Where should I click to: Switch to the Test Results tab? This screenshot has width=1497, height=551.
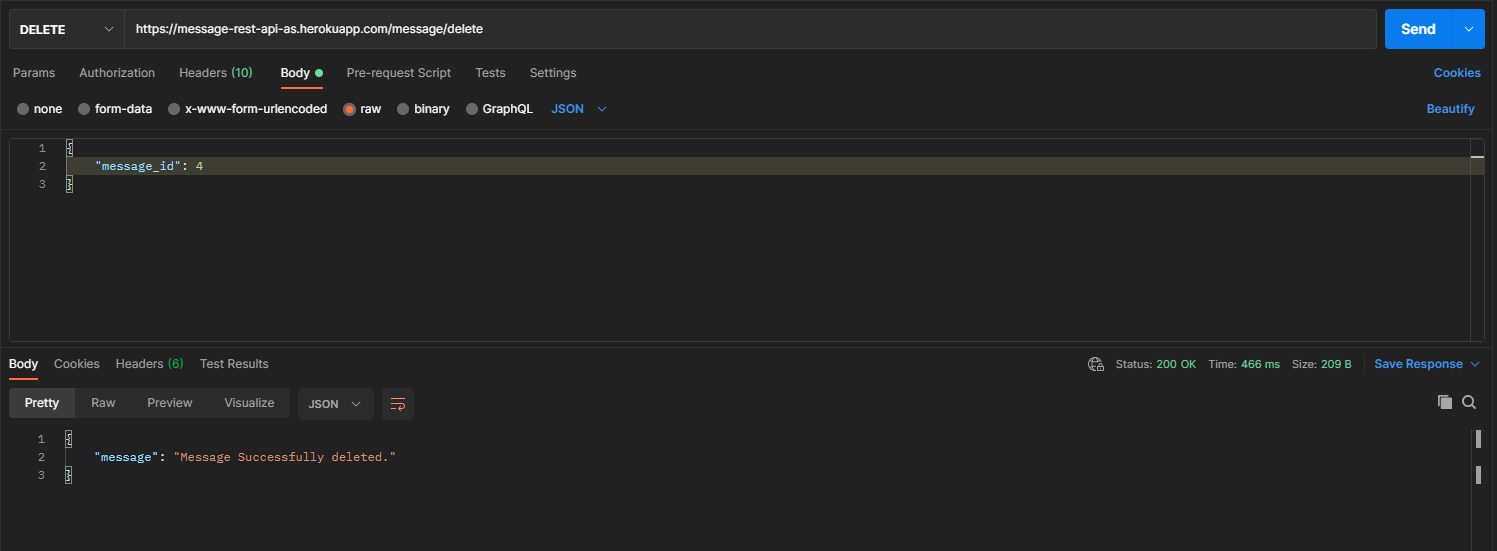coord(234,364)
